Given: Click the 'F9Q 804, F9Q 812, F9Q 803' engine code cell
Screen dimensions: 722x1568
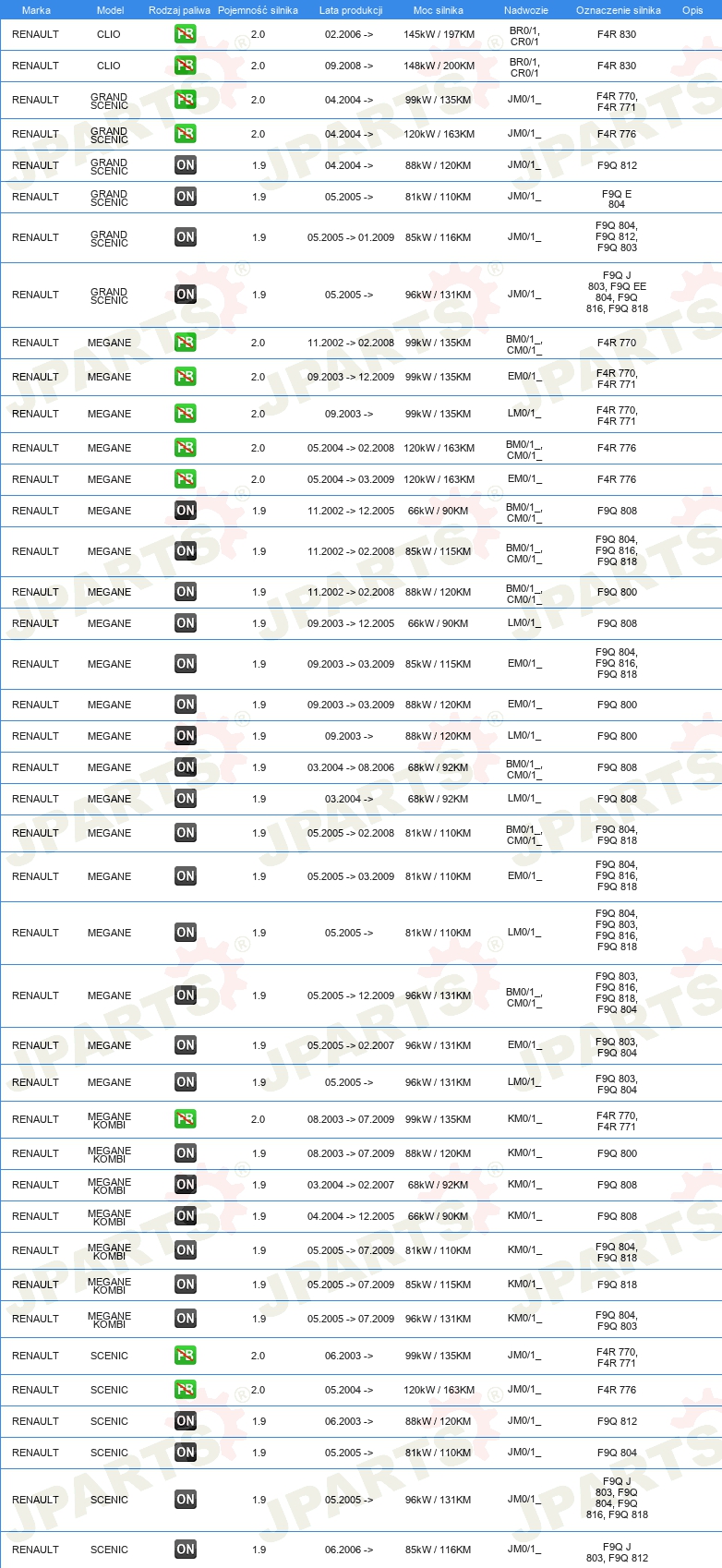Looking at the screenshot, I should tap(617, 237).
